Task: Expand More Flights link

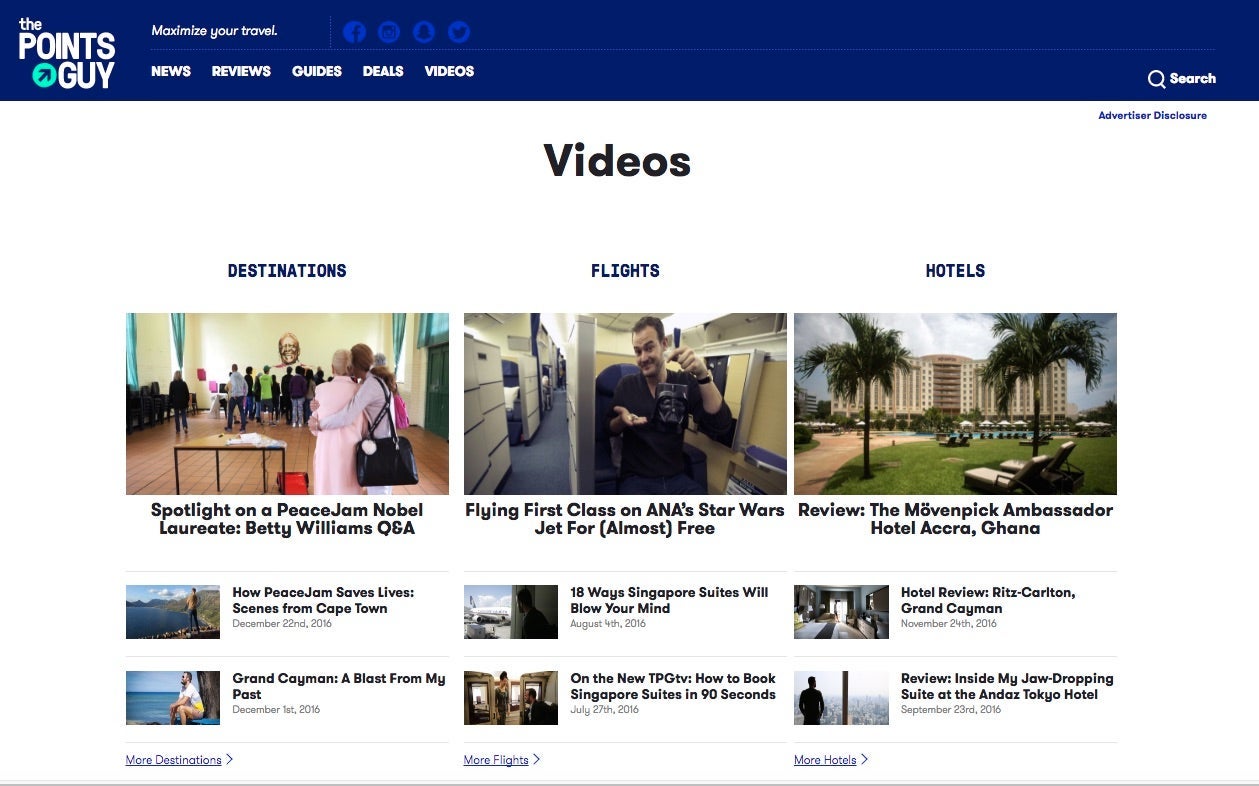Action: click(497, 760)
